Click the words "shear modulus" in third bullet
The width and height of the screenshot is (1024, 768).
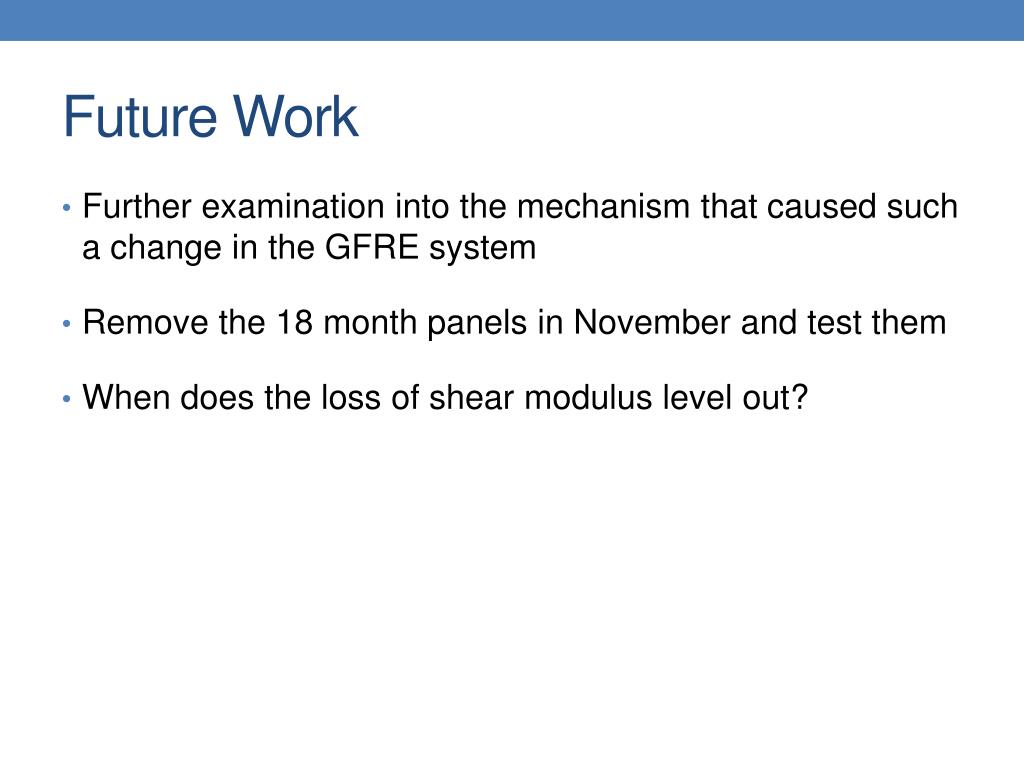(x=540, y=397)
